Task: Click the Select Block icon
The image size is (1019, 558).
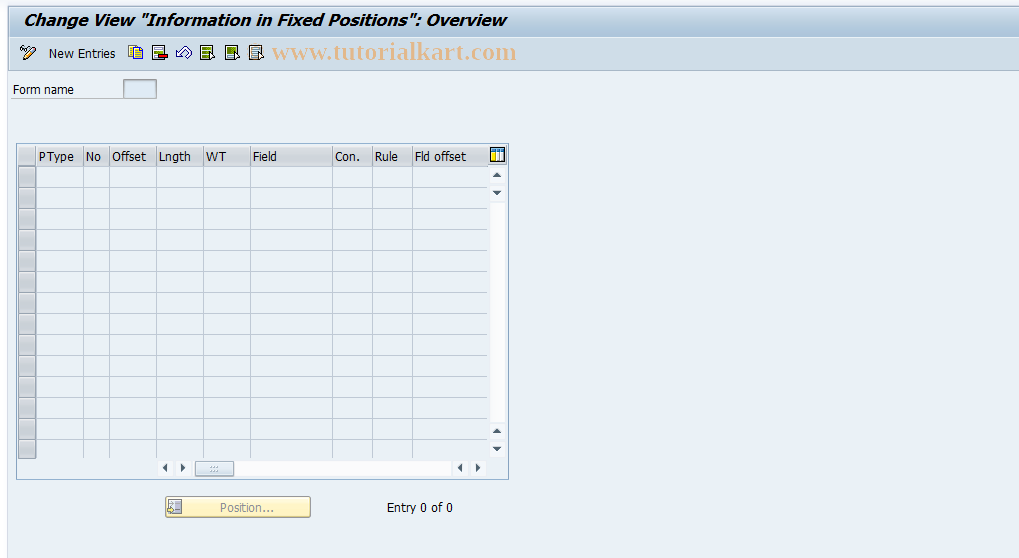Action: (232, 53)
